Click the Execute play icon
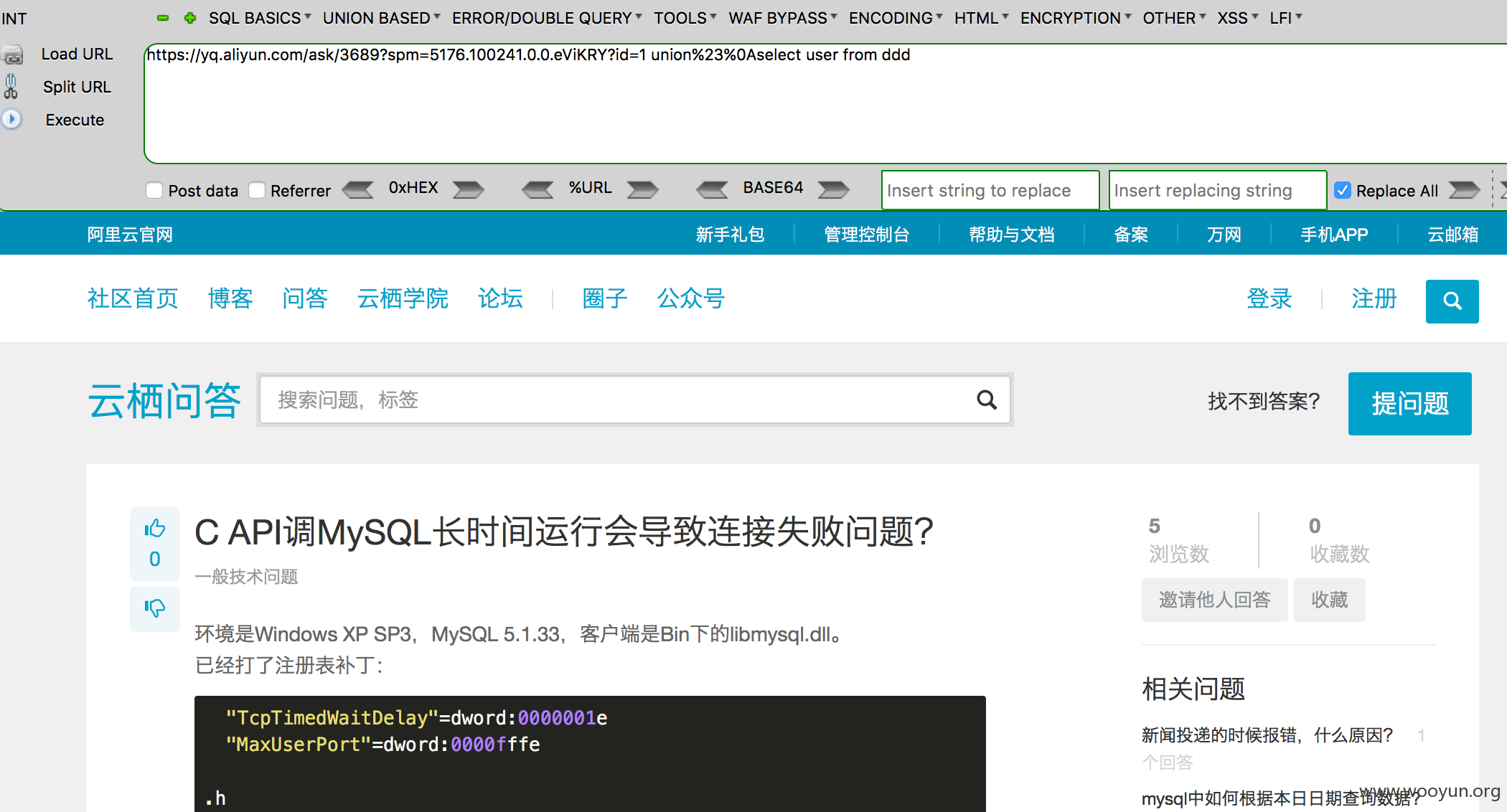The image size is (1507, 812). click(11, 119)
